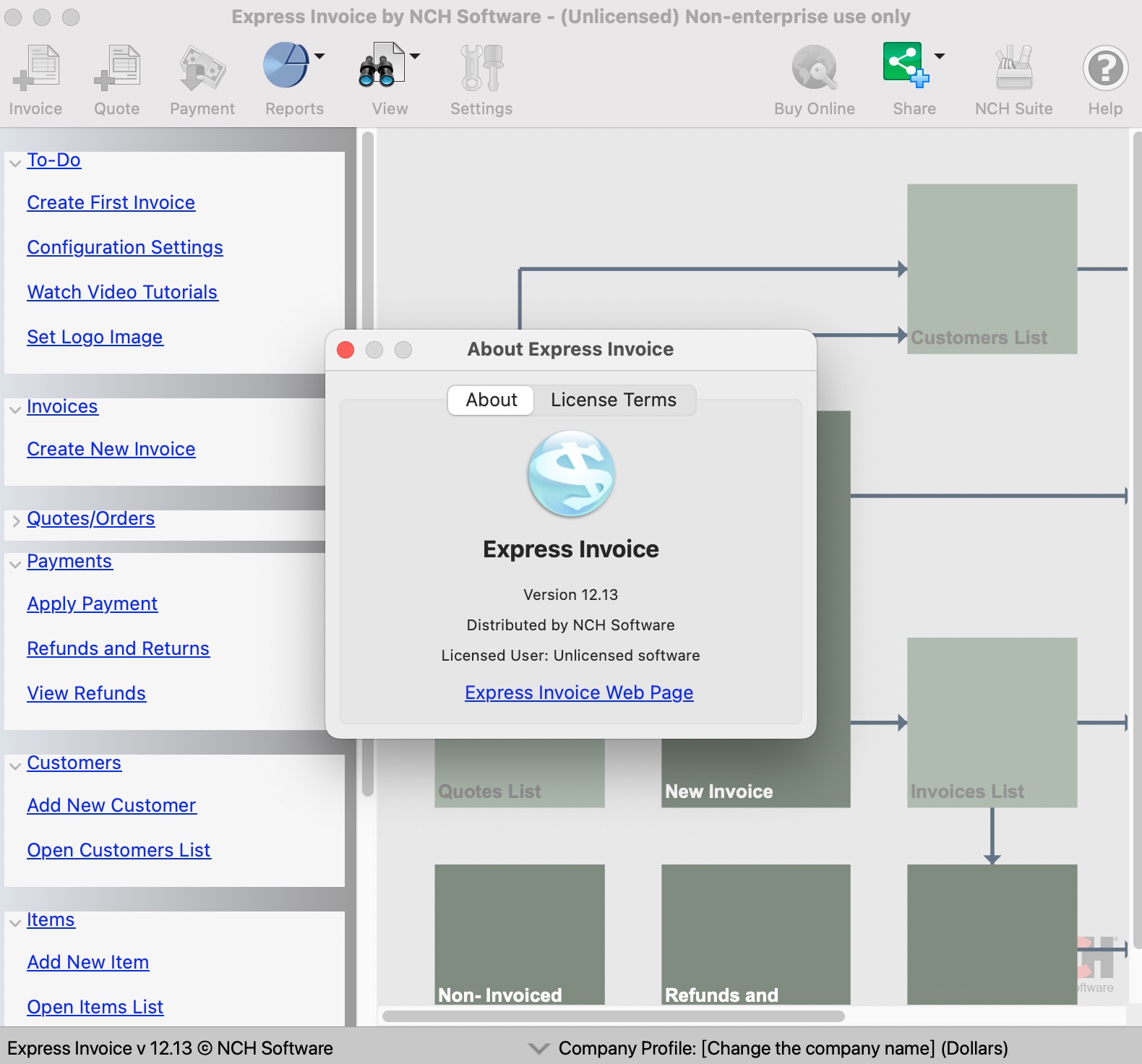Open the Settings tools icon
The width and height of the screenshot is (1142, 1064).
pyautogui.click(x=481, y=68)
